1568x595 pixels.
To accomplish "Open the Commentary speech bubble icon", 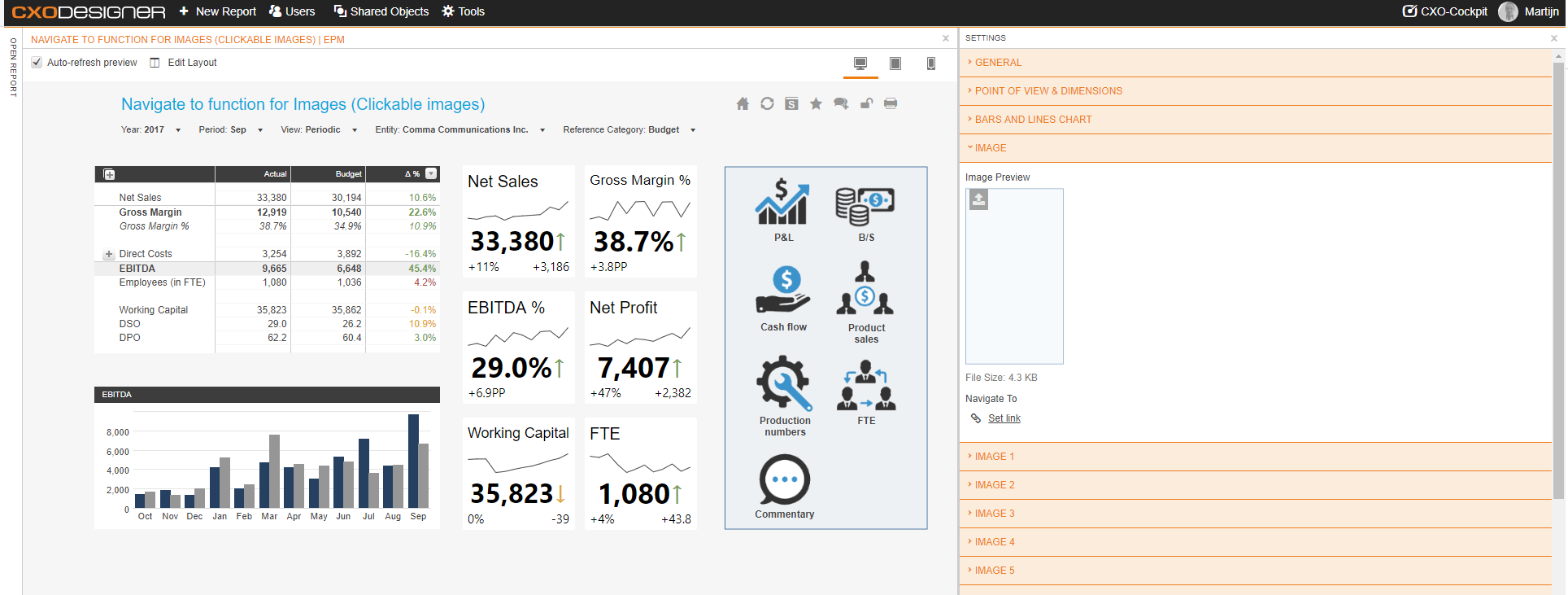I will [x=784, y=479].
